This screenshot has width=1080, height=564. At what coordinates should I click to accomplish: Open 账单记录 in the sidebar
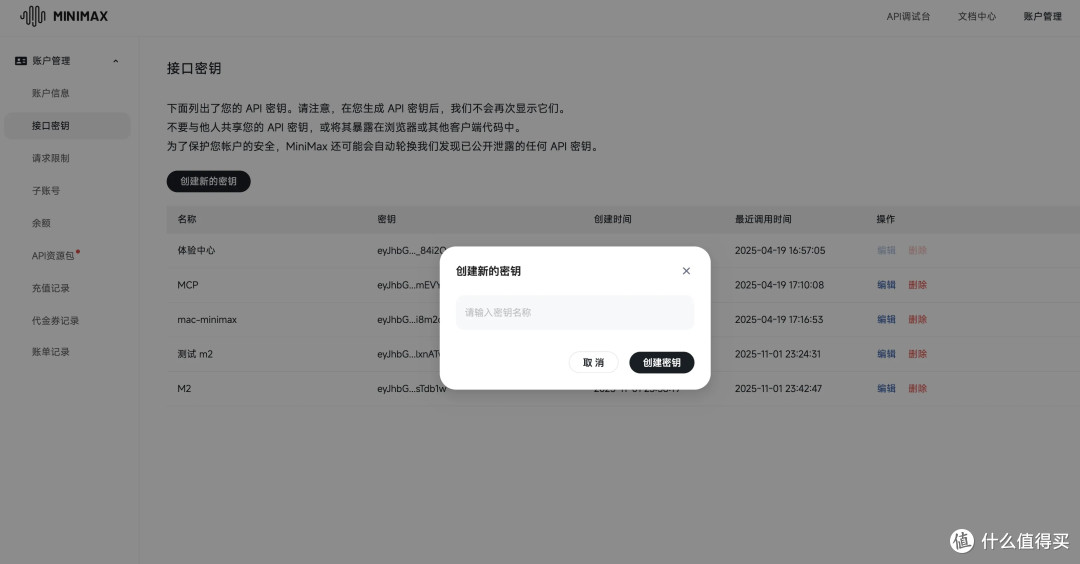[50, 351]
